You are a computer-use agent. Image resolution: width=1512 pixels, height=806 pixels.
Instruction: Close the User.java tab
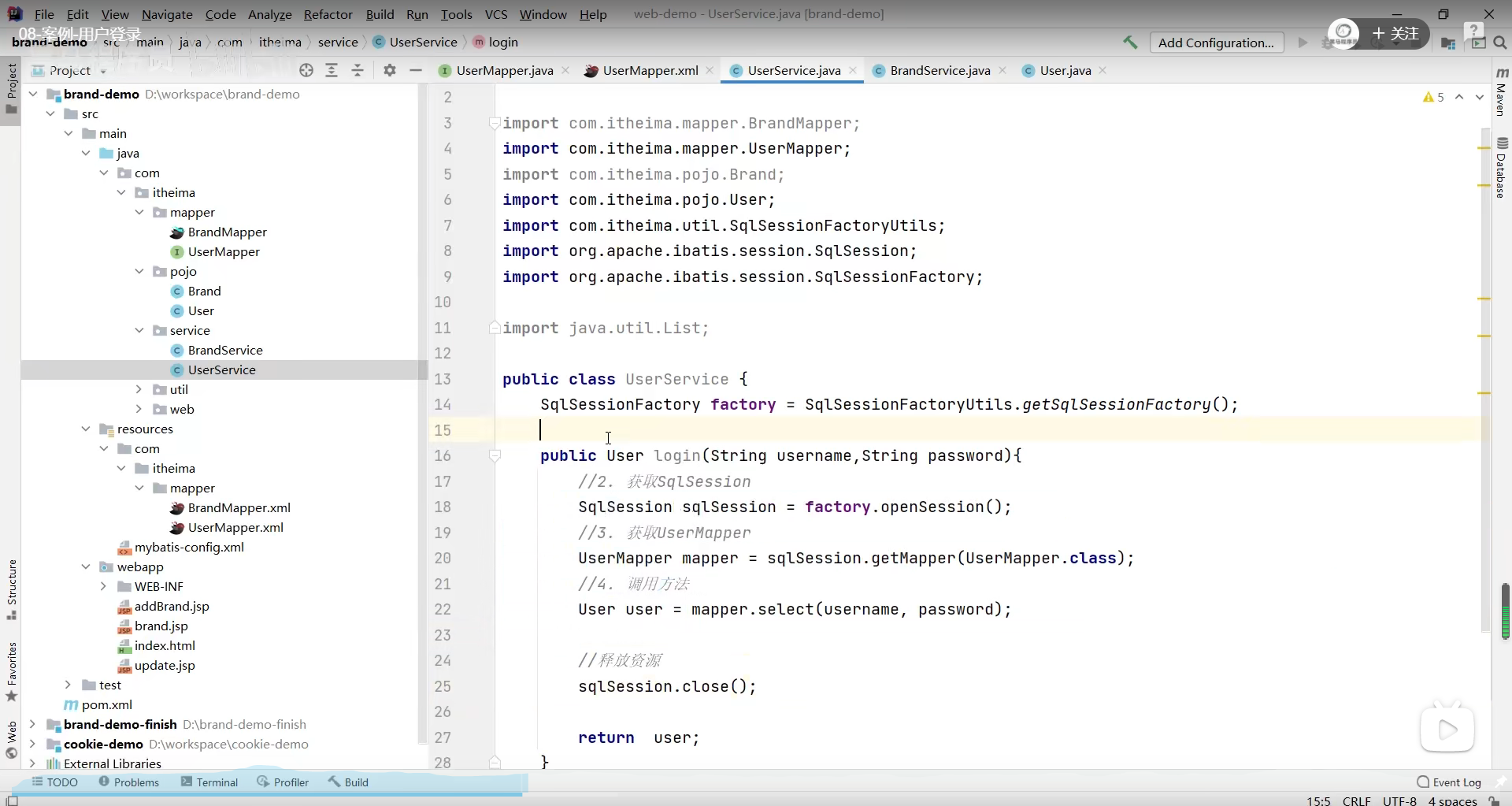[1102, 70]
